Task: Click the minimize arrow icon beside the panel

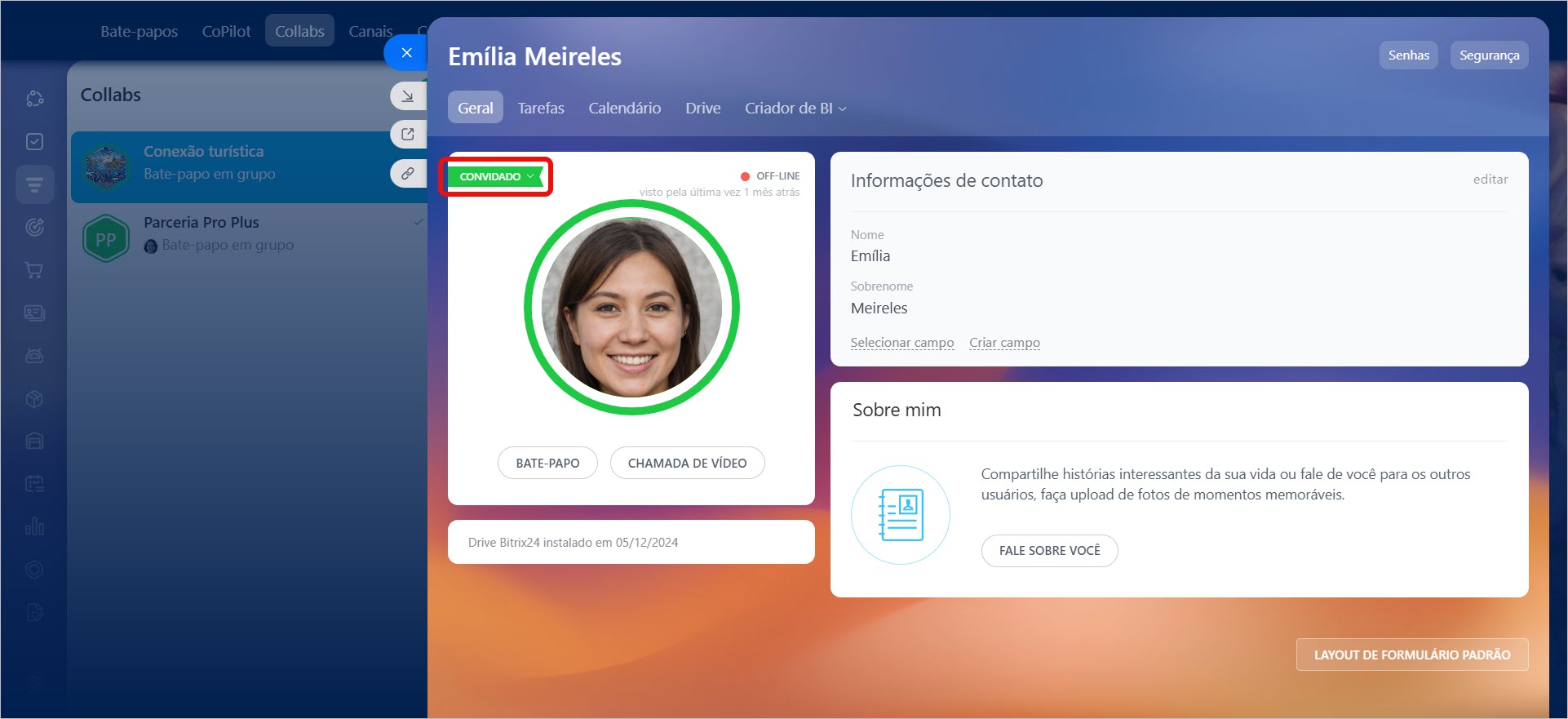Action: point(408,96)
